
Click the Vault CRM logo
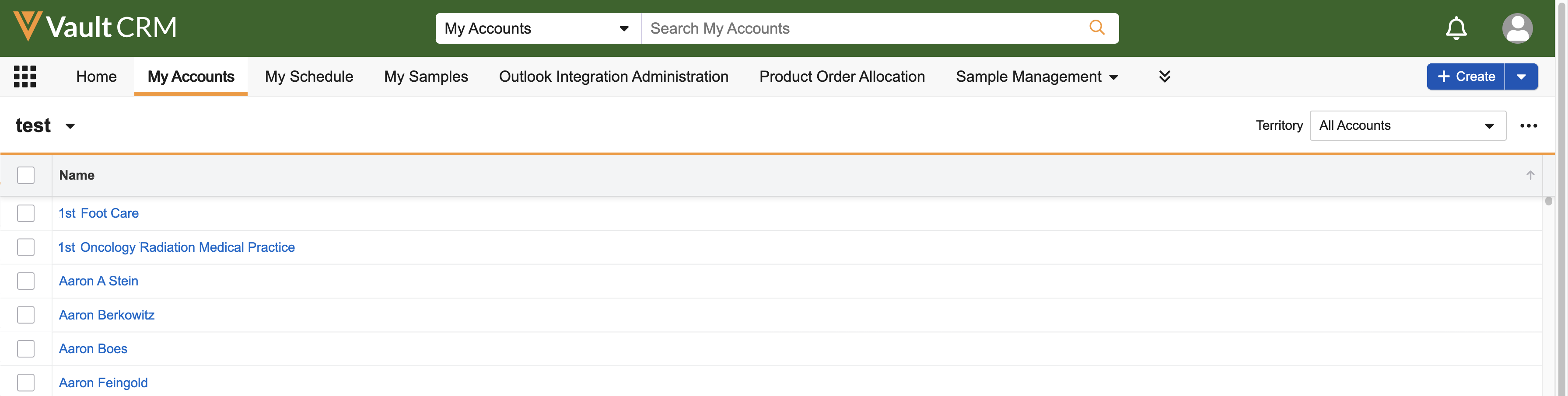(95, 28)
